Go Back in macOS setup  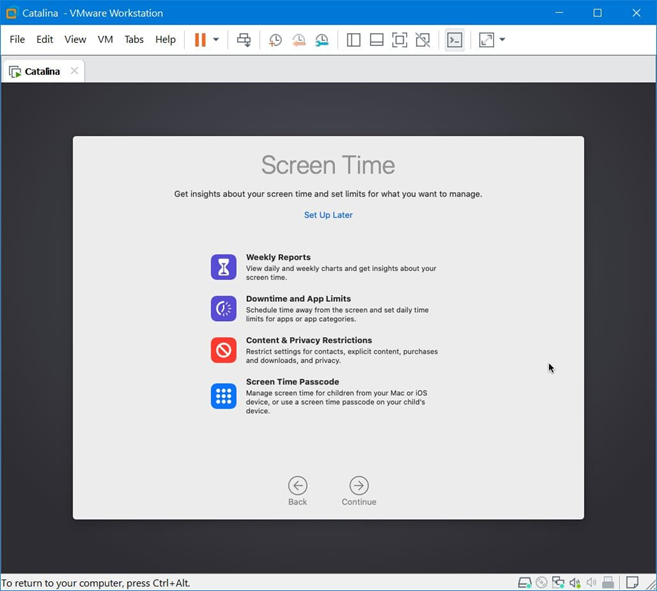297,491
